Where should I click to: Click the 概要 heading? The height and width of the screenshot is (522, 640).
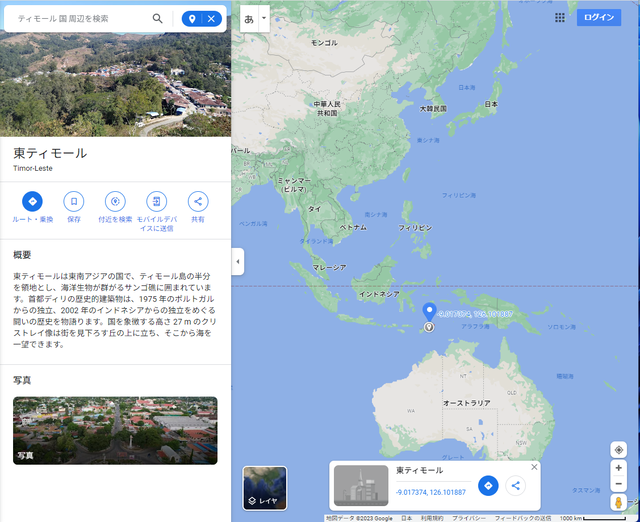22,255
